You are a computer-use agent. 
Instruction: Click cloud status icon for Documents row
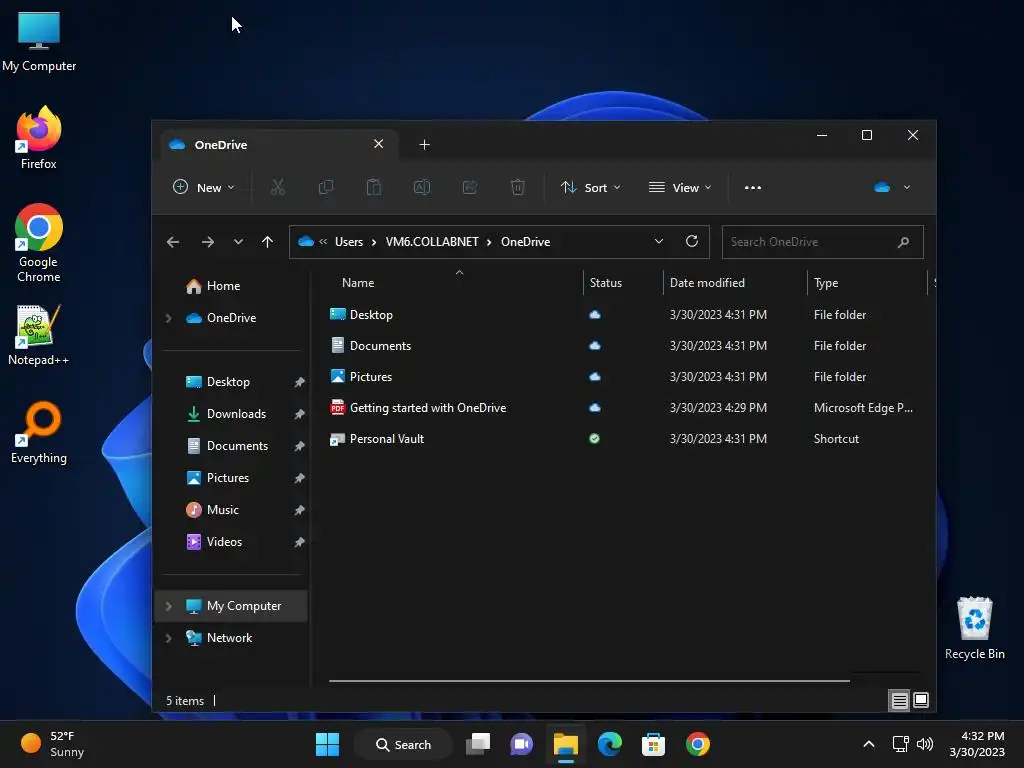(x=594, y=345)
